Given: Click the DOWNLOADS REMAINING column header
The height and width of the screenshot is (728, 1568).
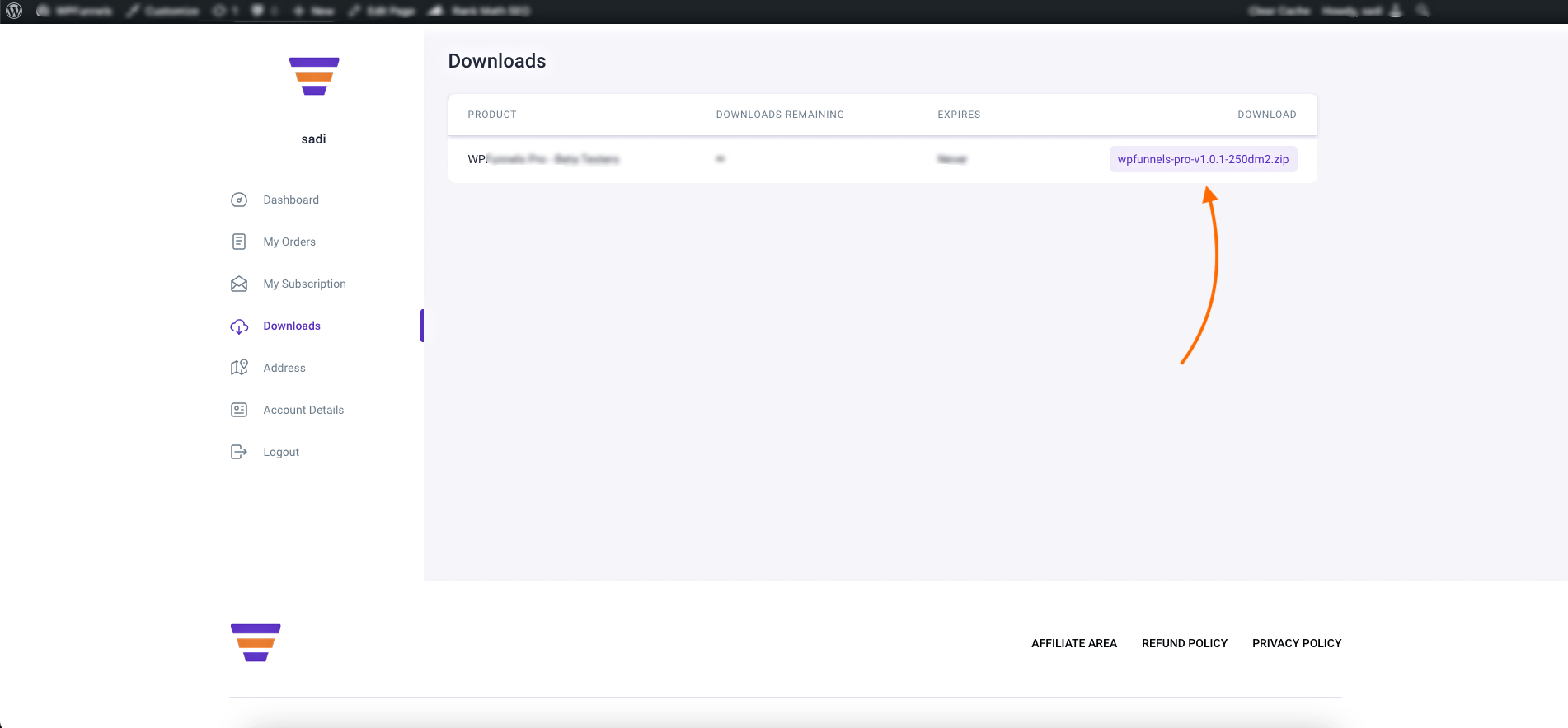Looking at the screenshot, I should (780, 115).
